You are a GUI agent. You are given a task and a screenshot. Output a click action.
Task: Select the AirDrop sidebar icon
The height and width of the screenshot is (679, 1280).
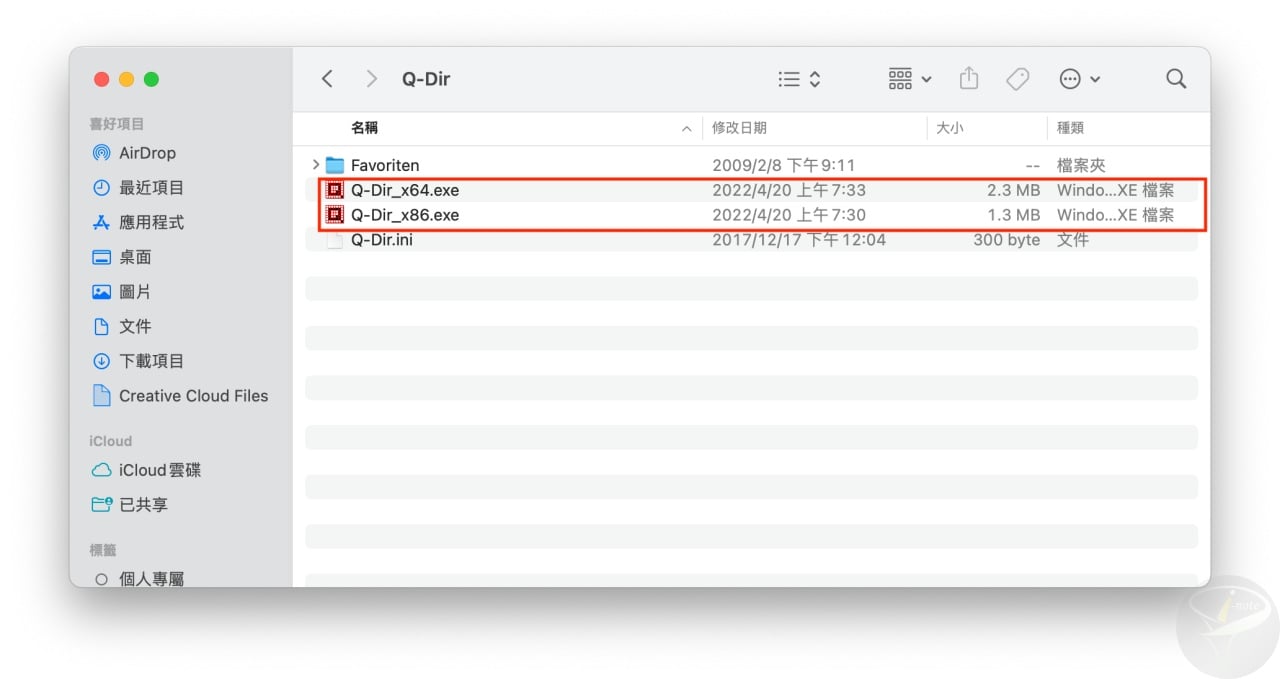pos(103,152)
